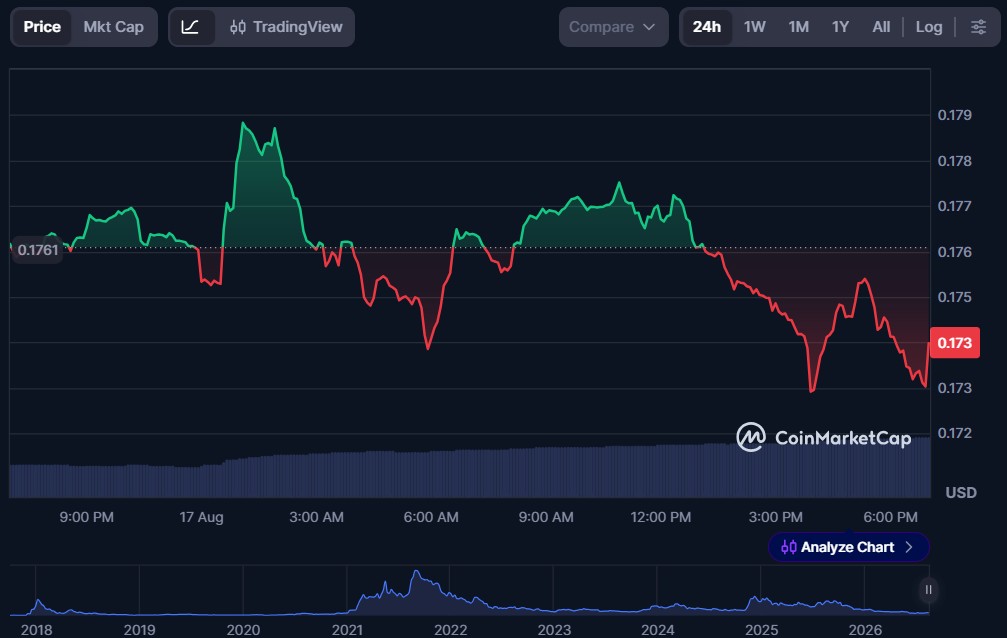Click the 0.177 y-axis label

[x=954, y=206]
